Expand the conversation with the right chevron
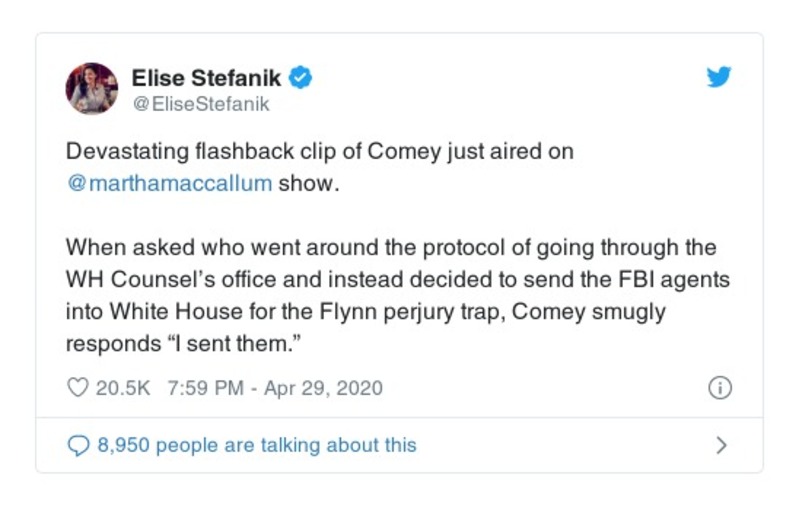This screenshot has height=513, width=799. coord(721,445)
